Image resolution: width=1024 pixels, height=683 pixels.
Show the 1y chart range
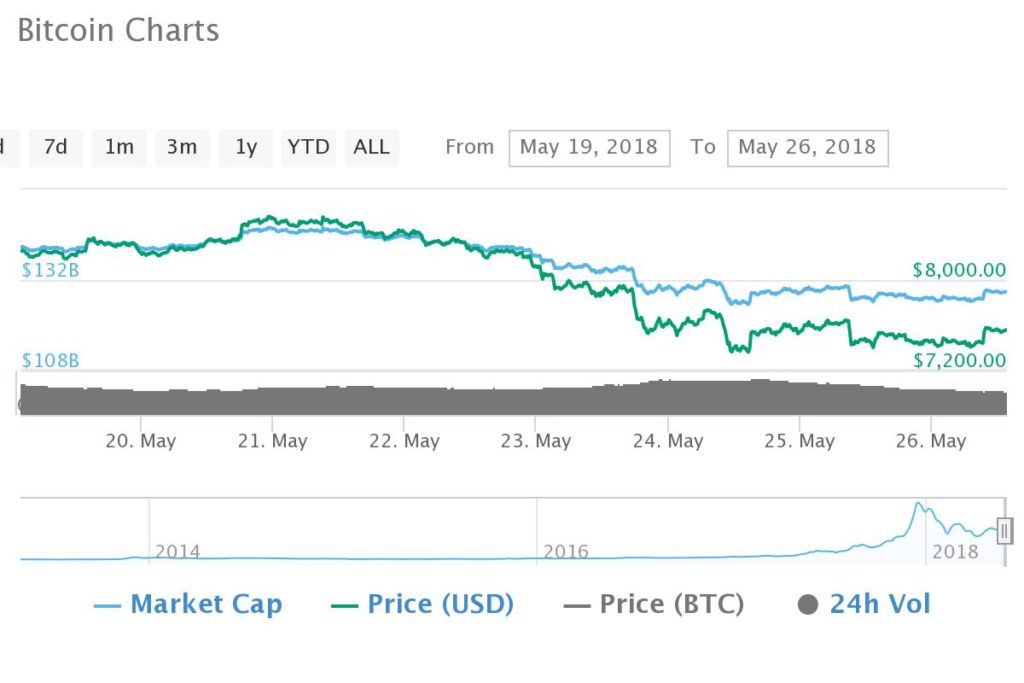coord(246,148)
